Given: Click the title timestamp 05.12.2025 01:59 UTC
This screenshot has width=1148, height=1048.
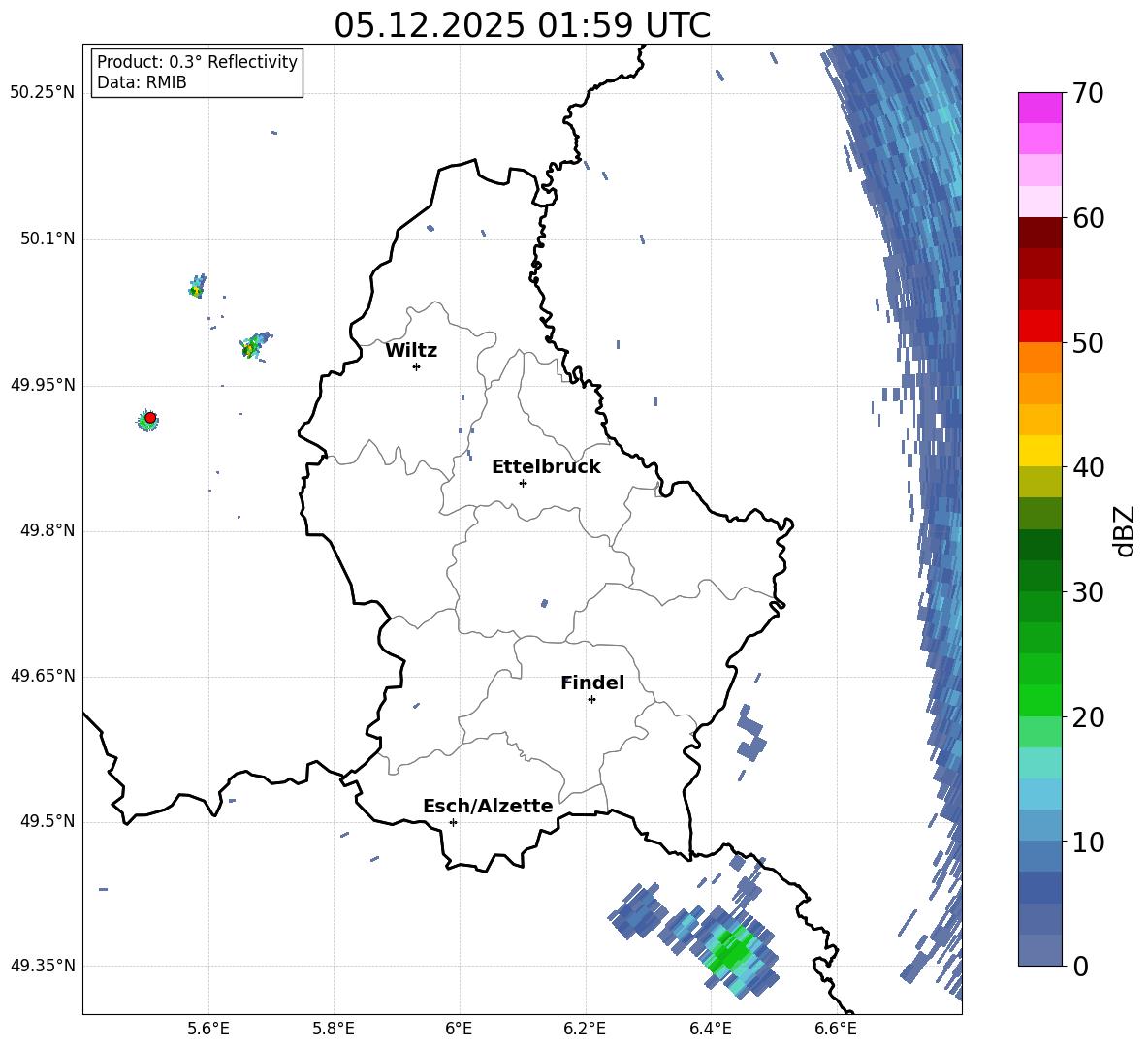Looking at the screenshot, I should point(522,25).
